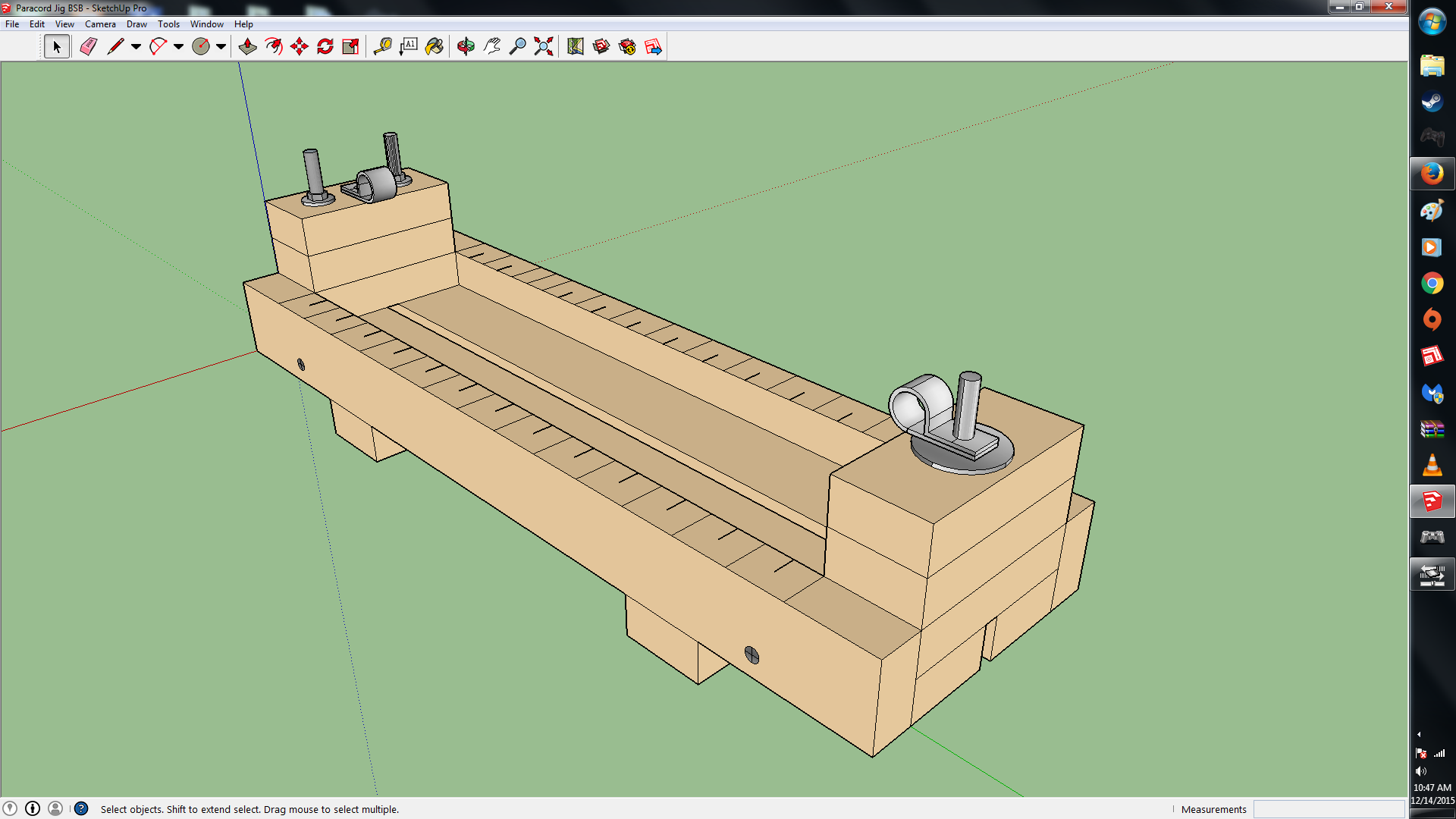Open Windows Explorer from the taskbar

pyautogui.click(x=1432, y=65)
